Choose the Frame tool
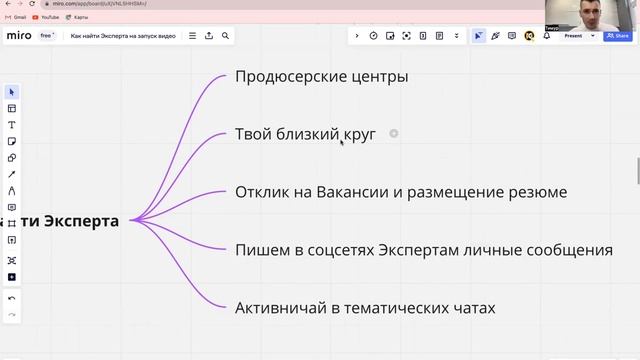Screen dimensions: 640x360 (11, 224)
